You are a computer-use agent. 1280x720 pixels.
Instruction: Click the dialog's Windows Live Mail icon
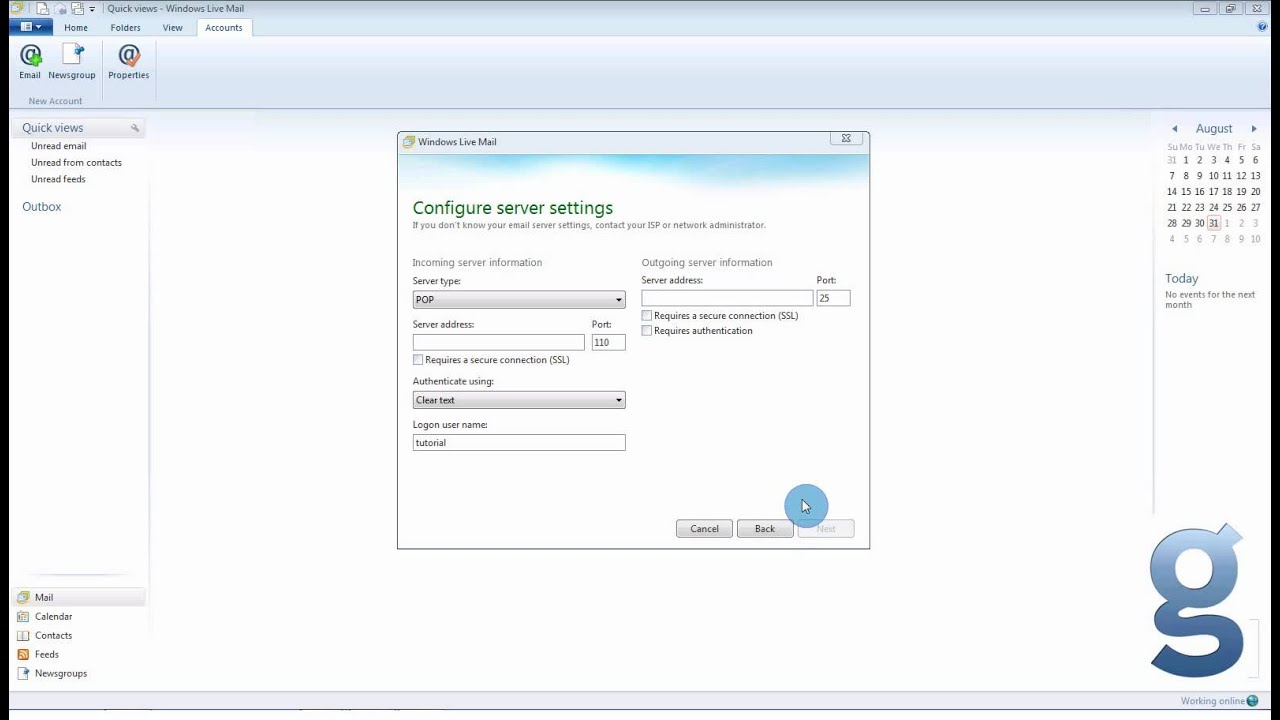pos(408,142)
